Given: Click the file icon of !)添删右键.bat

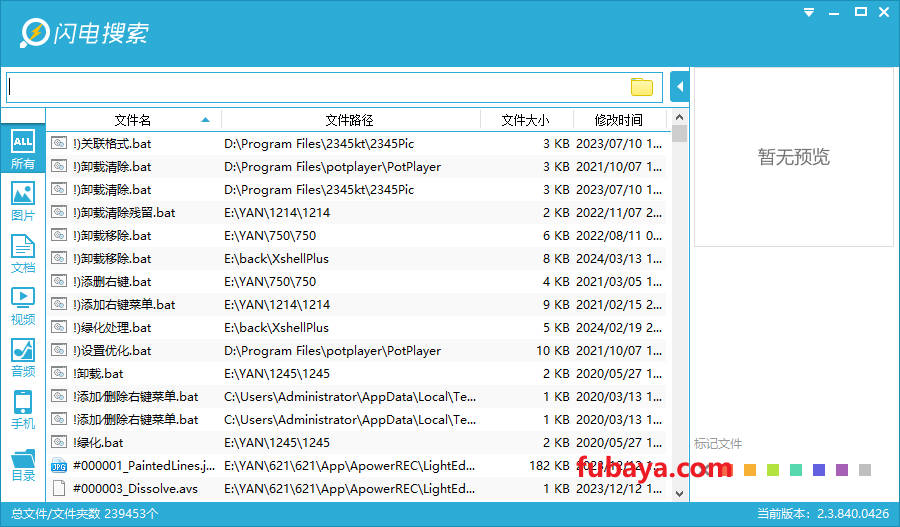Looking at the screenshot, I should click(59, 281).
